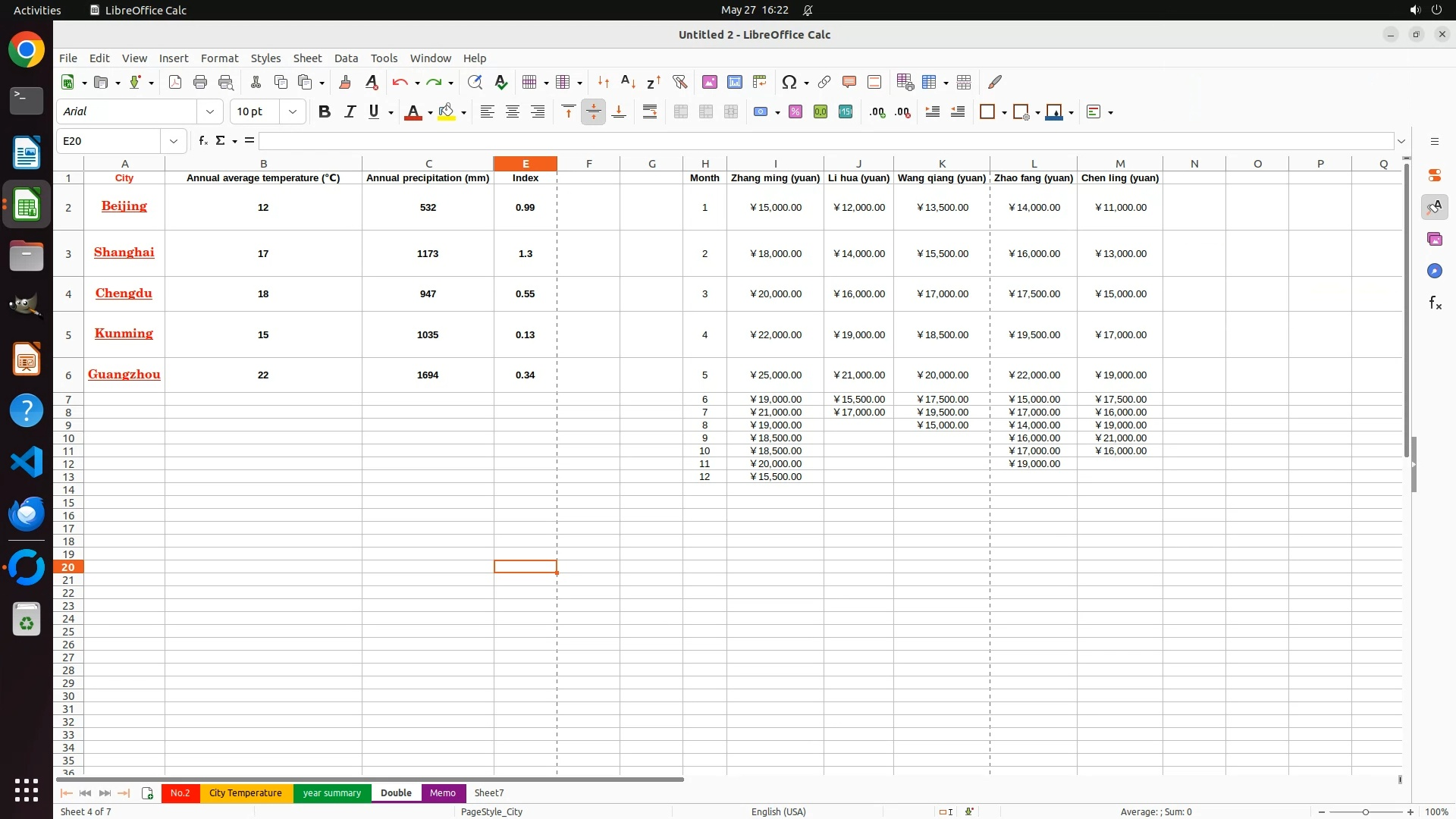Click the Print icon in toolbar
Viewport: 1456px width, 819px height.
point(200,82)
